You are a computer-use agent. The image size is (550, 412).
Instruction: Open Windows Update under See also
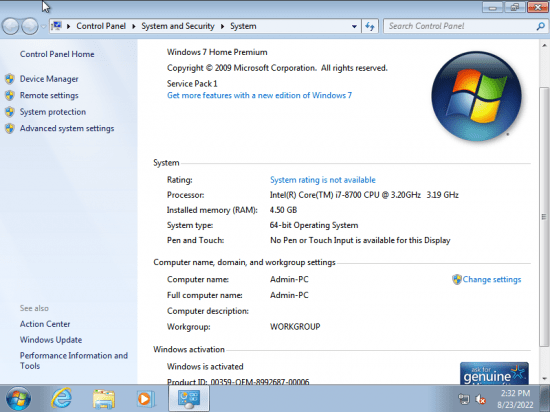51,340
